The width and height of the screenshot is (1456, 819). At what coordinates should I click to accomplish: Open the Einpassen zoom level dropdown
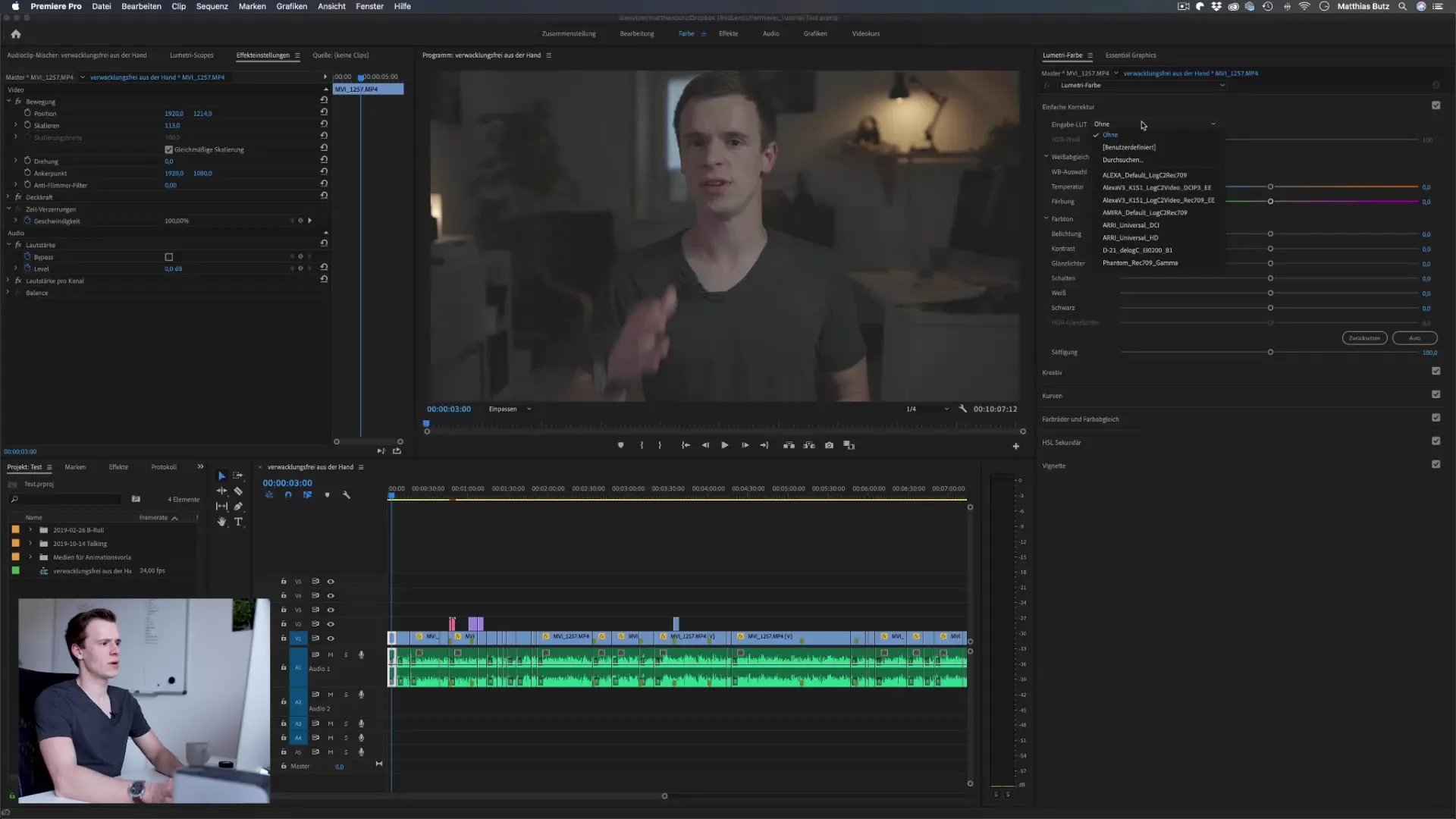tap(510, 409)
